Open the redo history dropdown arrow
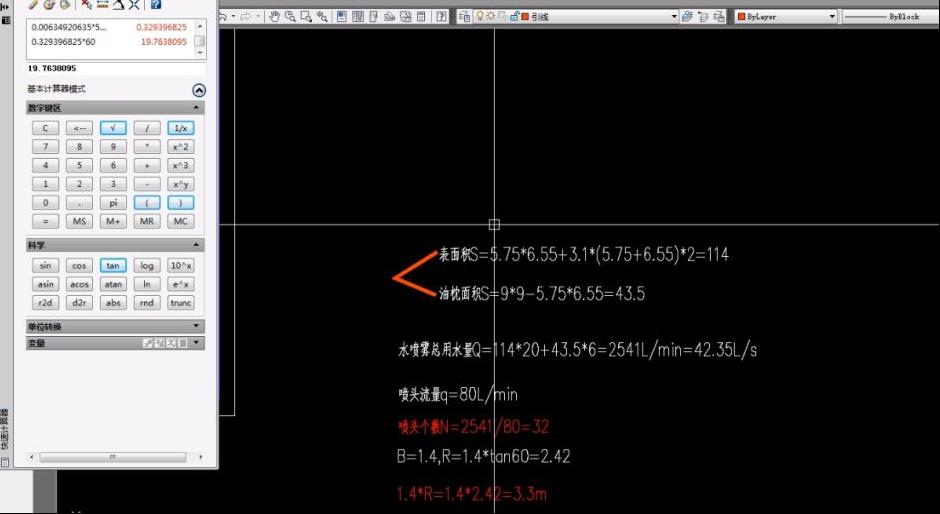This screenshot has height=514, width=940. pyautogui.click(x=258, y=17)
